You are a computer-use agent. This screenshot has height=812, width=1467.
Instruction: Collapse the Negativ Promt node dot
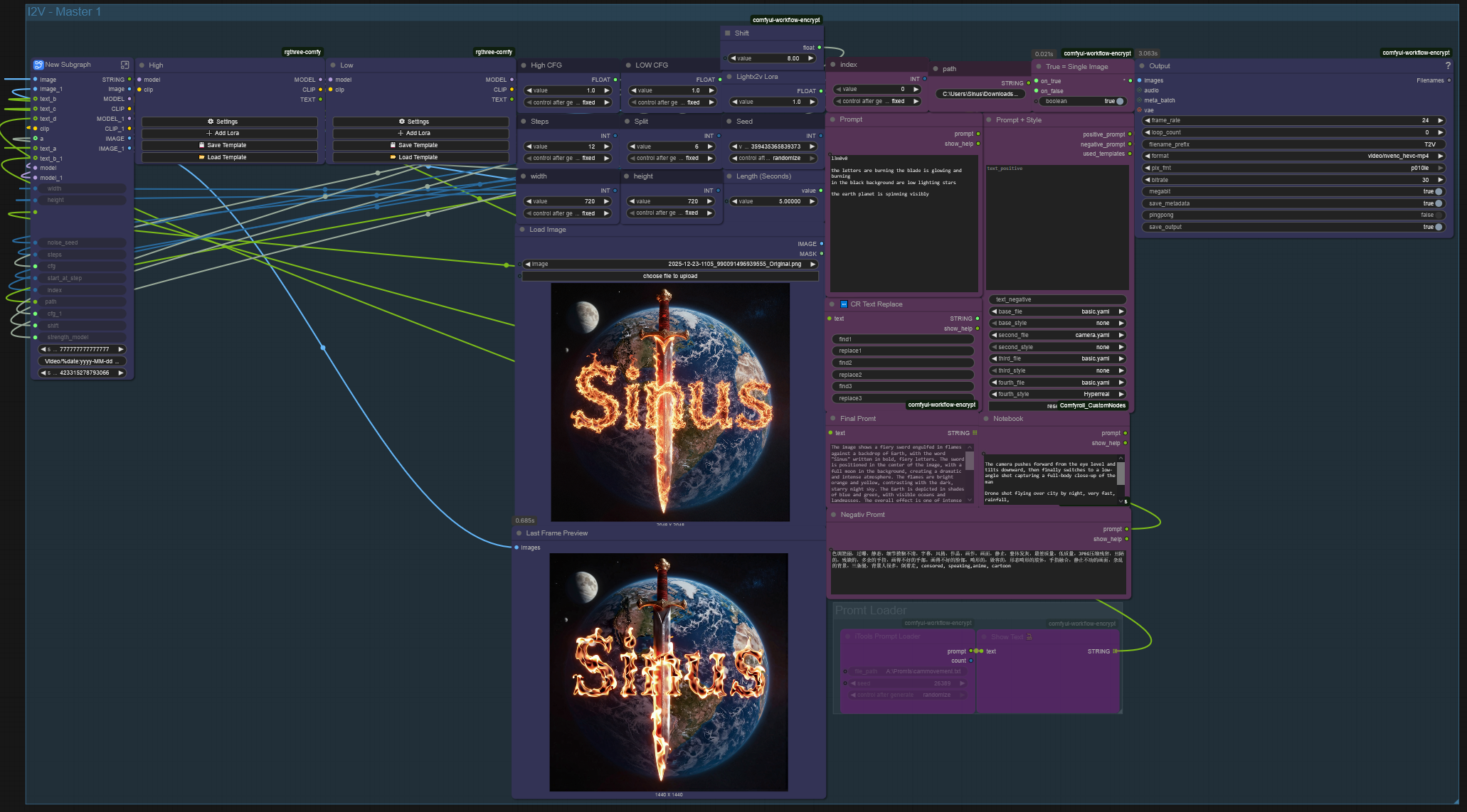click(834, 515)
